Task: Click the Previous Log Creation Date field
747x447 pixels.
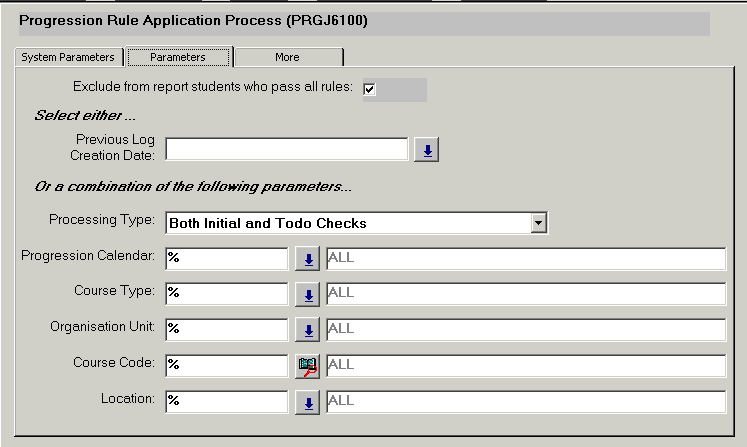Action: tap(287, 150)
